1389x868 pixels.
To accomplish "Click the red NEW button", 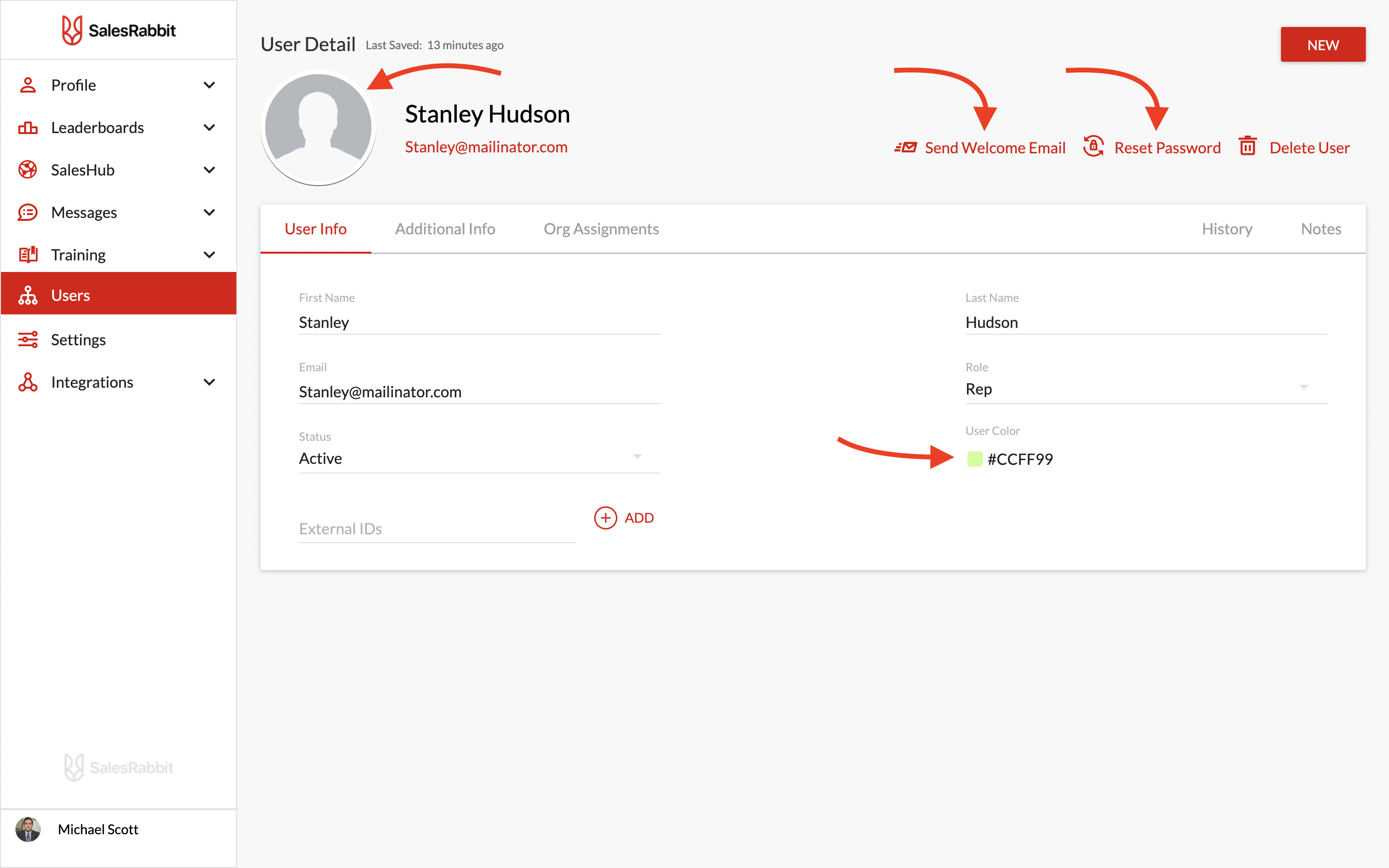I will click(x=1323, y=45).
